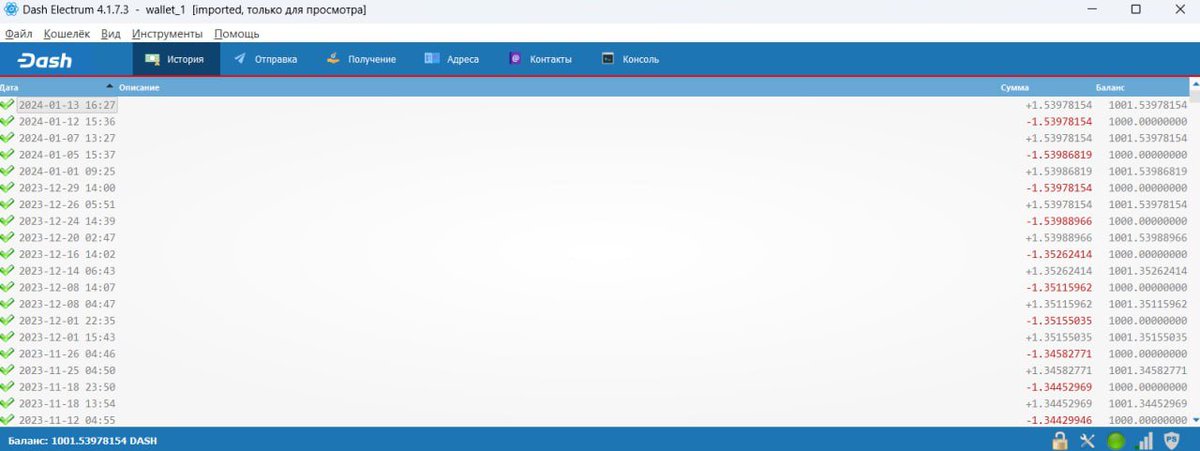This screenshot has height=451, width=1200.
Task: Click the amount -1.35262414
Action: [x=1059, y=254]
